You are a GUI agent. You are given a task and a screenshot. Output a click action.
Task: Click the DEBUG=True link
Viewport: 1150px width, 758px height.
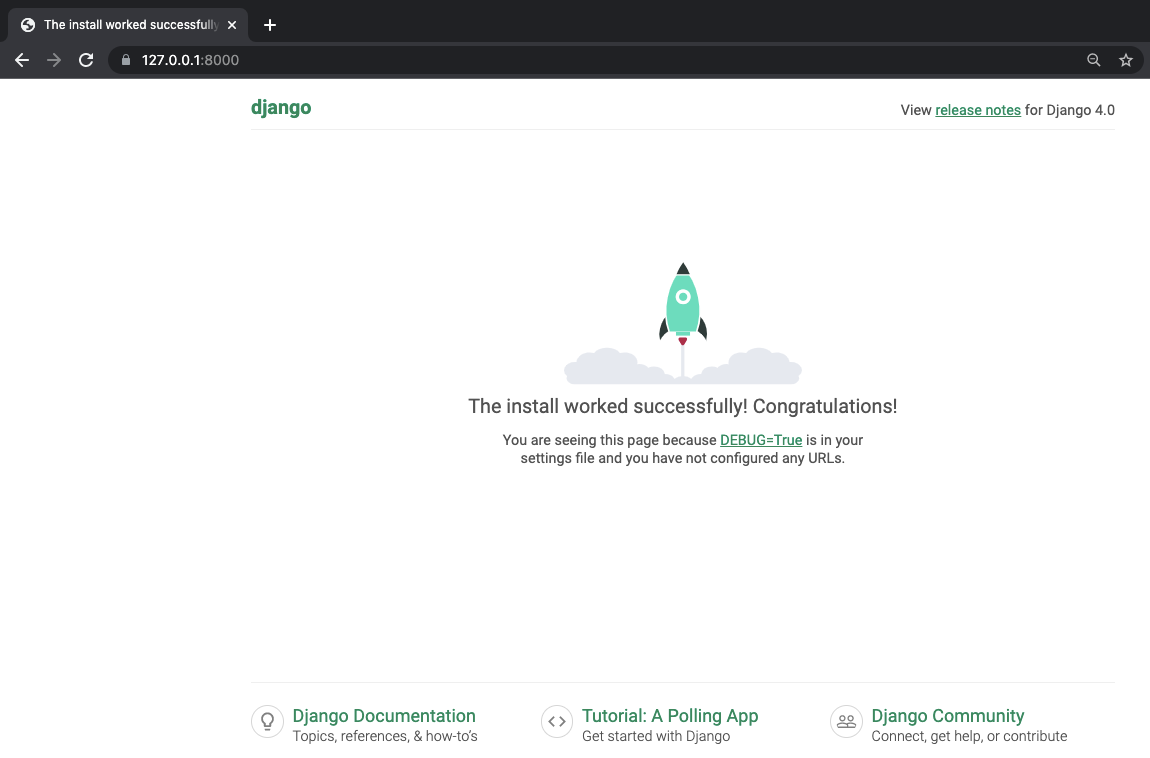[761, 440]
